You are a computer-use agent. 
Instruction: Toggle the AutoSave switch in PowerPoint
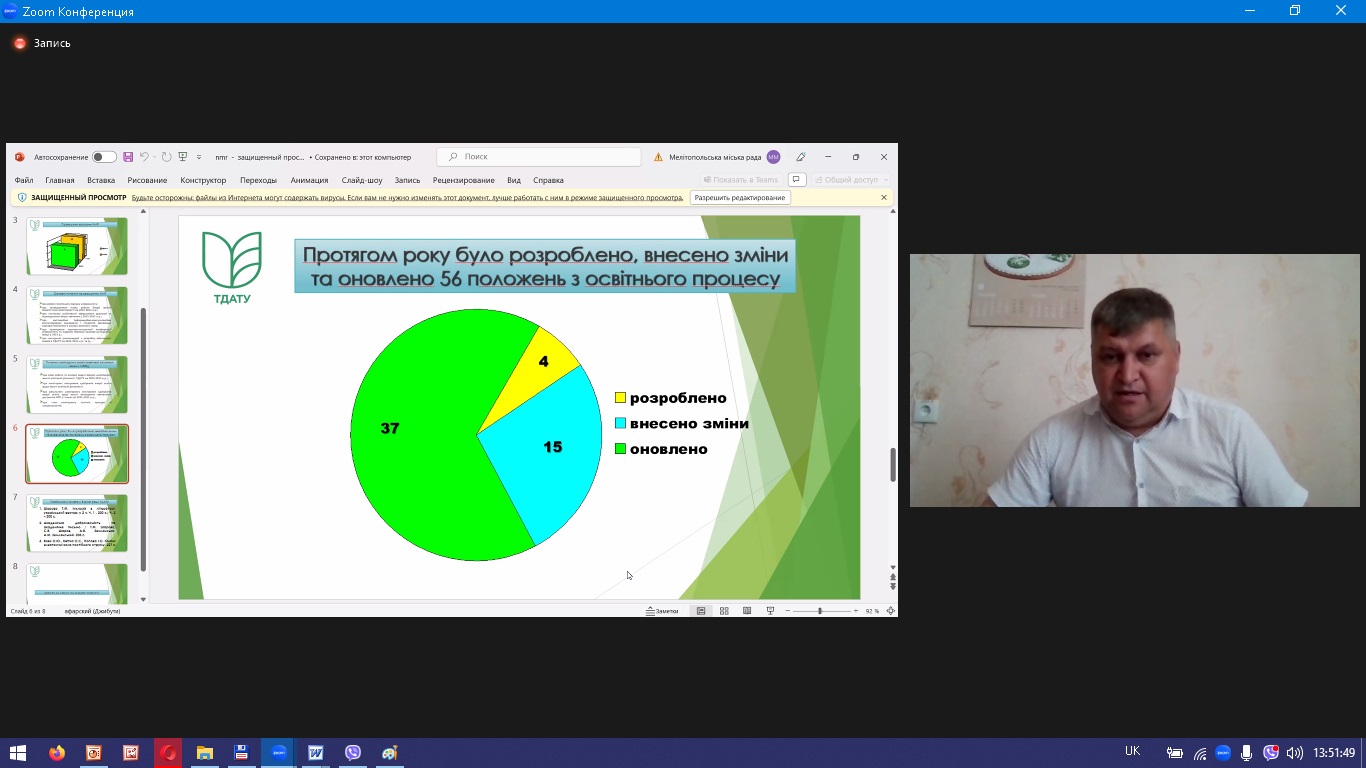104,157
